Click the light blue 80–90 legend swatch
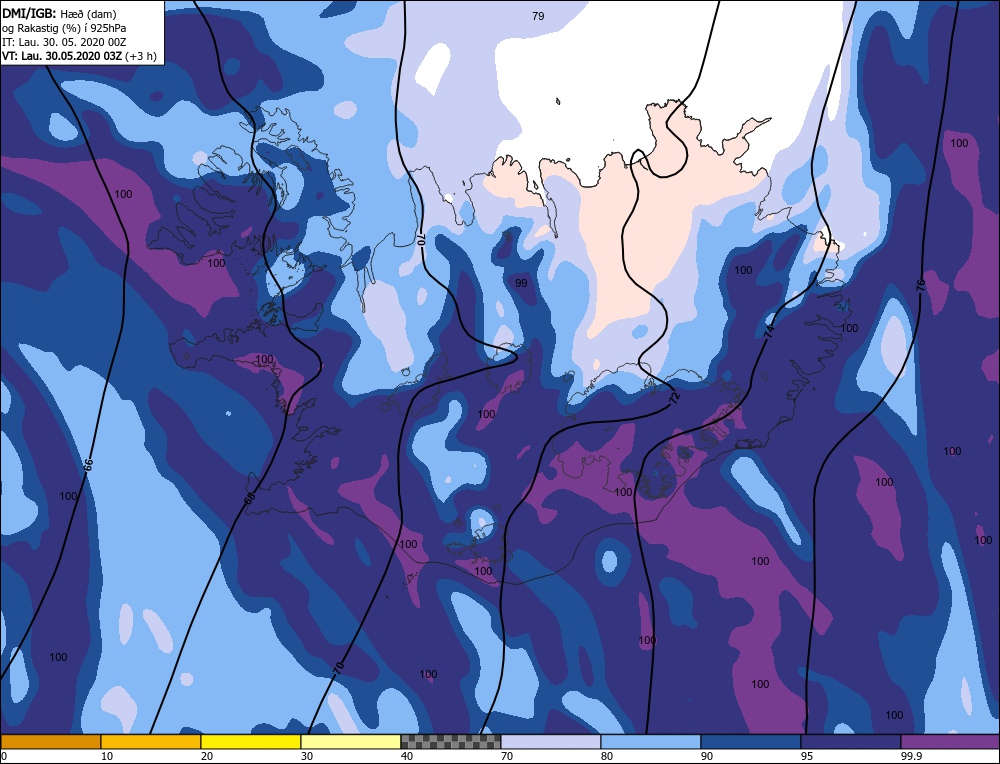This screenshot has width=1000, height=764. point(651,742)
